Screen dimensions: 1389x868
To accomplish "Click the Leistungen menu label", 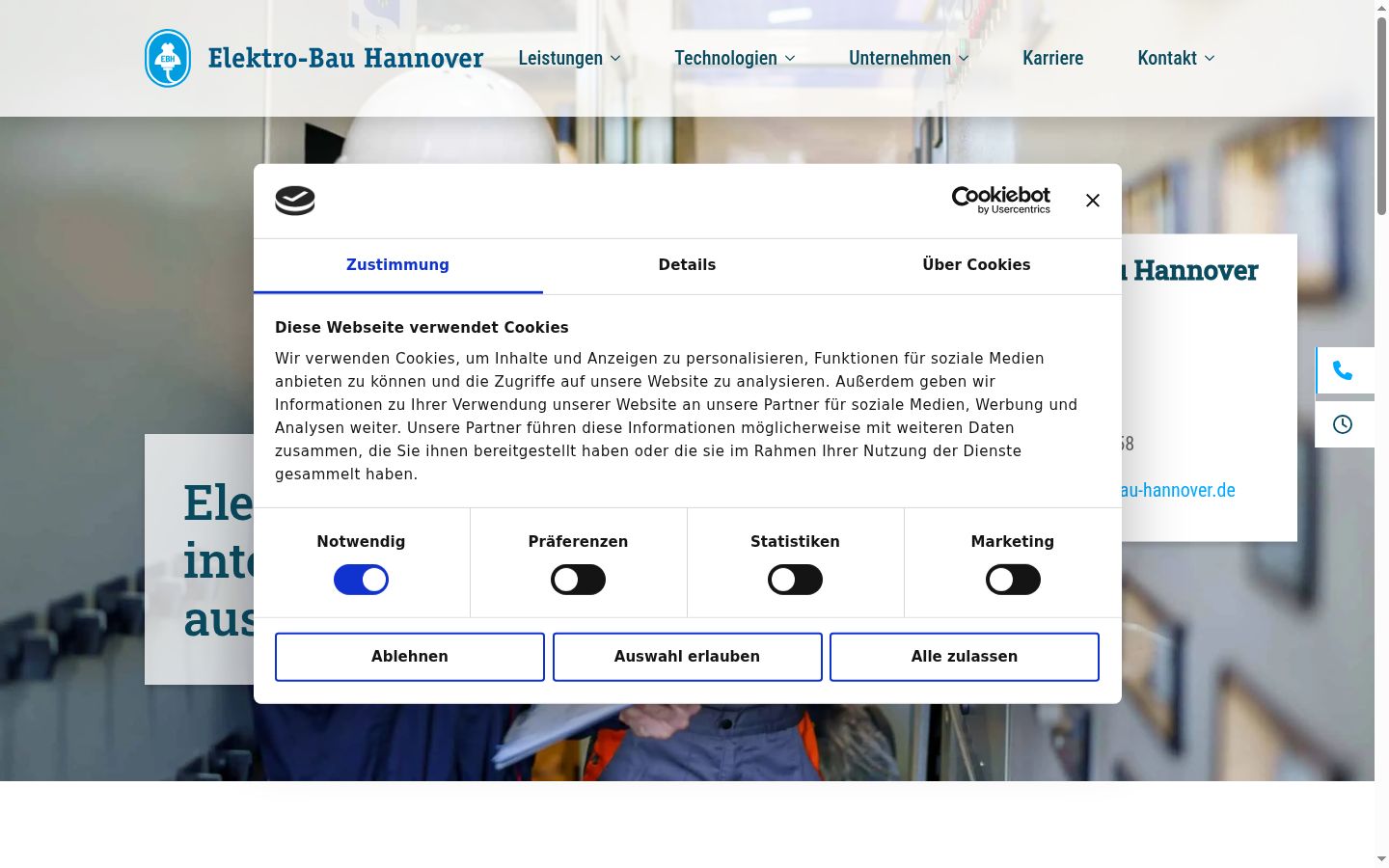I will [x=560, y=58].
